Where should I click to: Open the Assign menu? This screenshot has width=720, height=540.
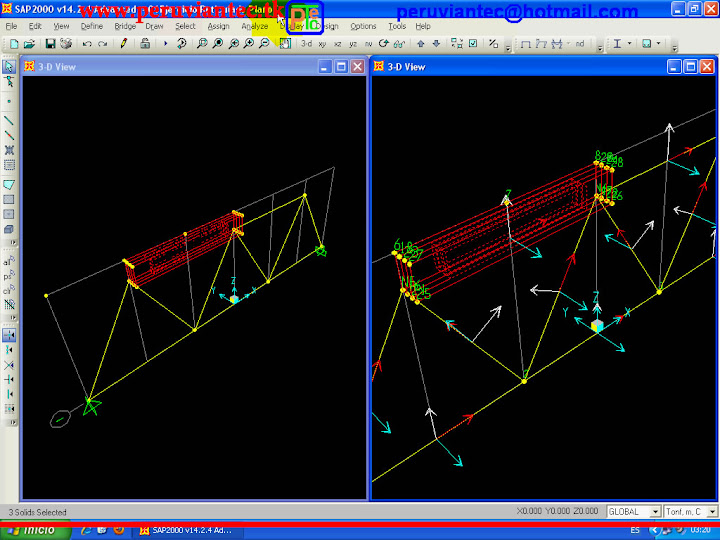(x=218, y=26)
